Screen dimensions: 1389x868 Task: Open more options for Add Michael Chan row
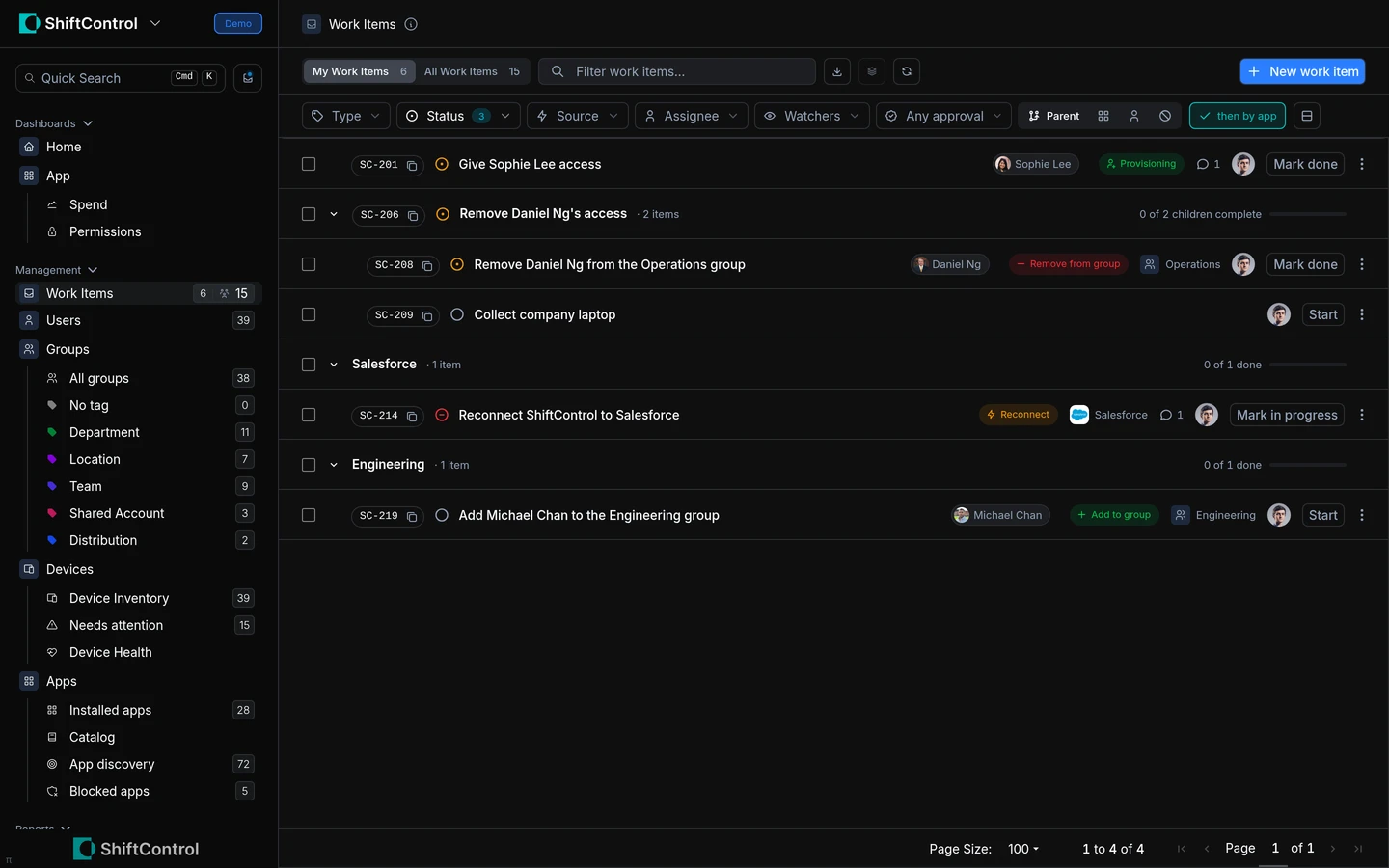click(x=1362, y=515)
